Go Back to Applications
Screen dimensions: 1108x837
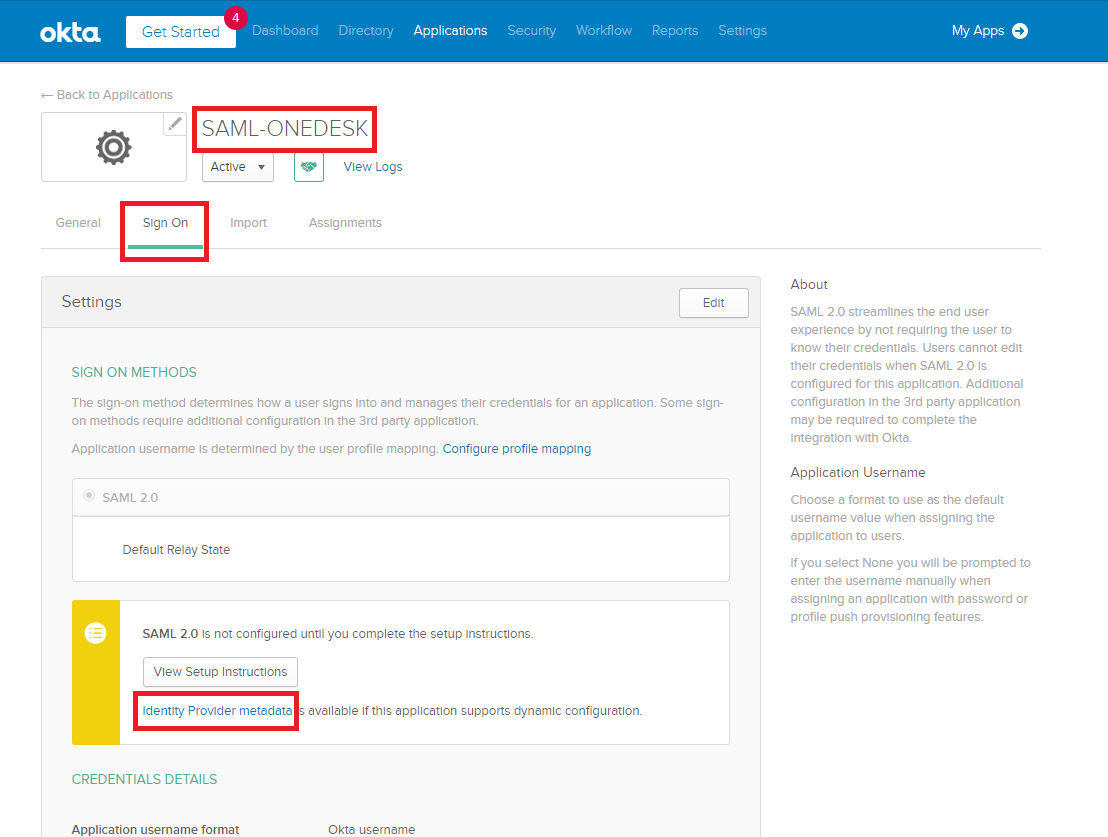click(x=107, y=95)
